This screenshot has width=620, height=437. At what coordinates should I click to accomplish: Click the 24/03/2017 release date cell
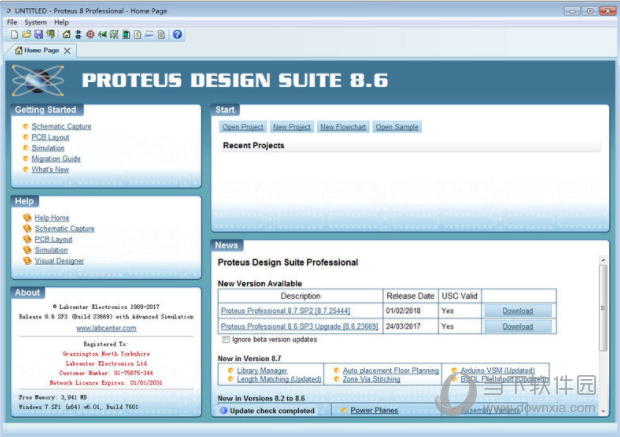410,326
